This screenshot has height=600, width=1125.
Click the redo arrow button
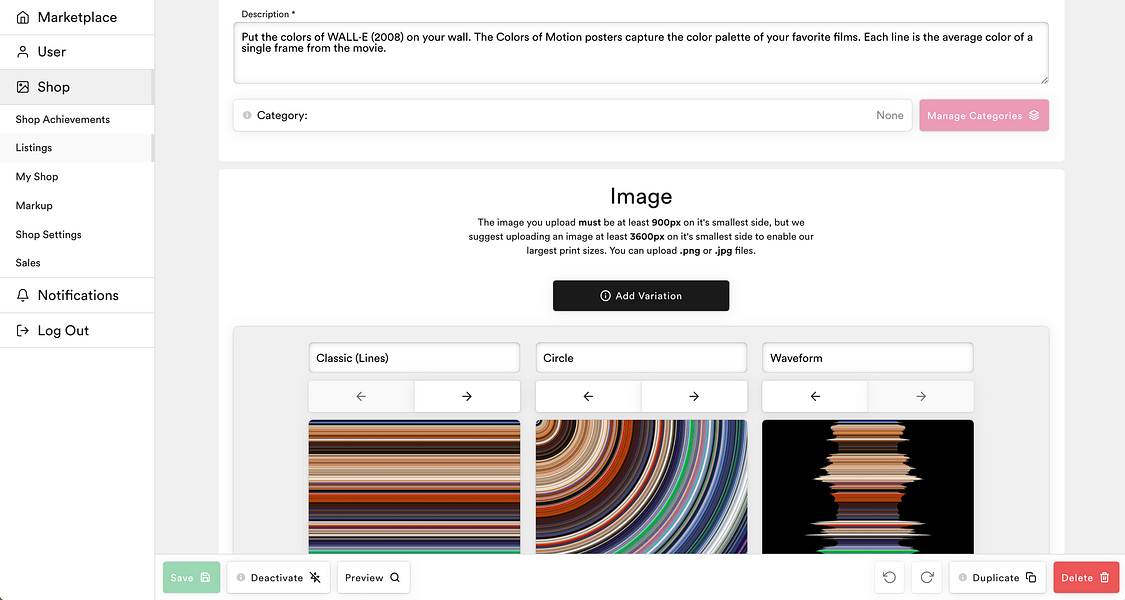(927, 578)
